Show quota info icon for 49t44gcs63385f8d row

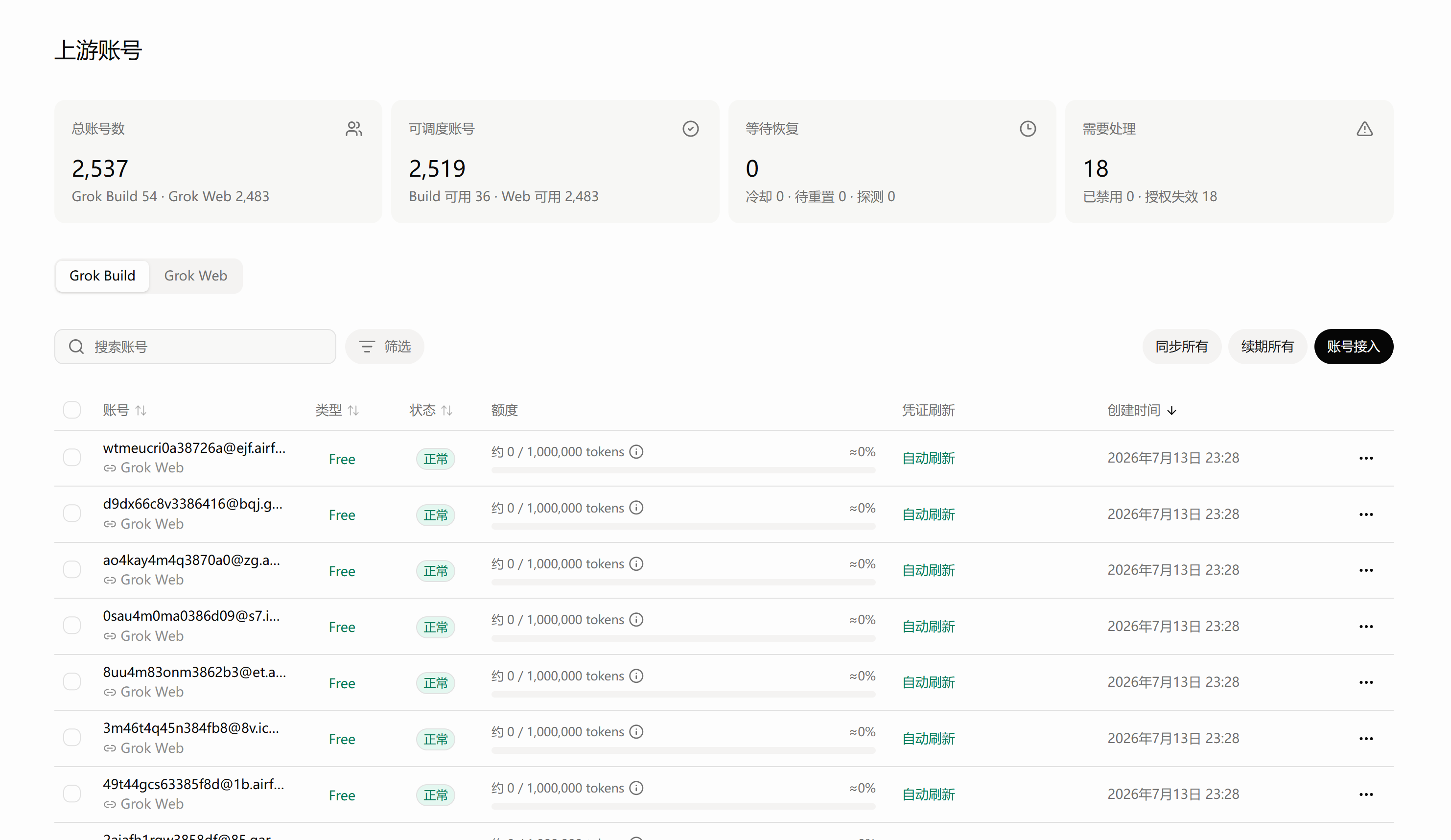pos(636,788)
